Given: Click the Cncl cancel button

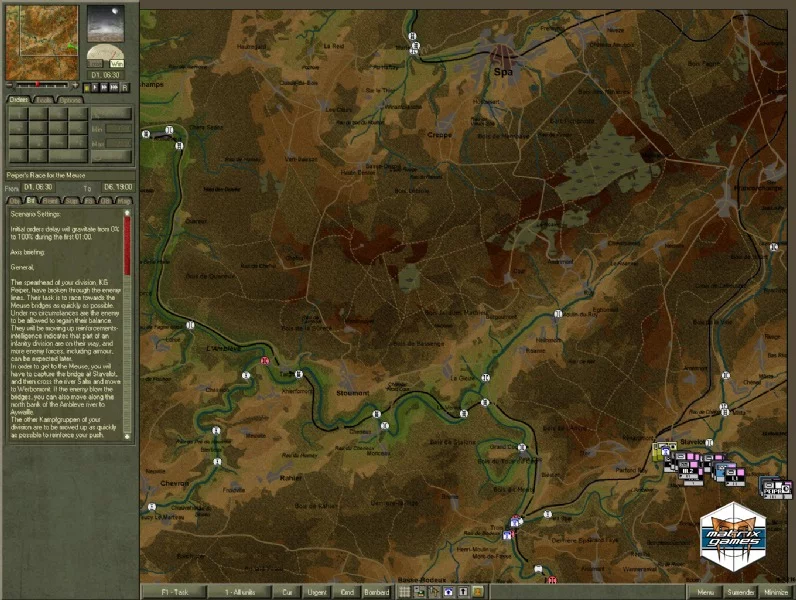Looking at the screenshot, I should [347, 592].
